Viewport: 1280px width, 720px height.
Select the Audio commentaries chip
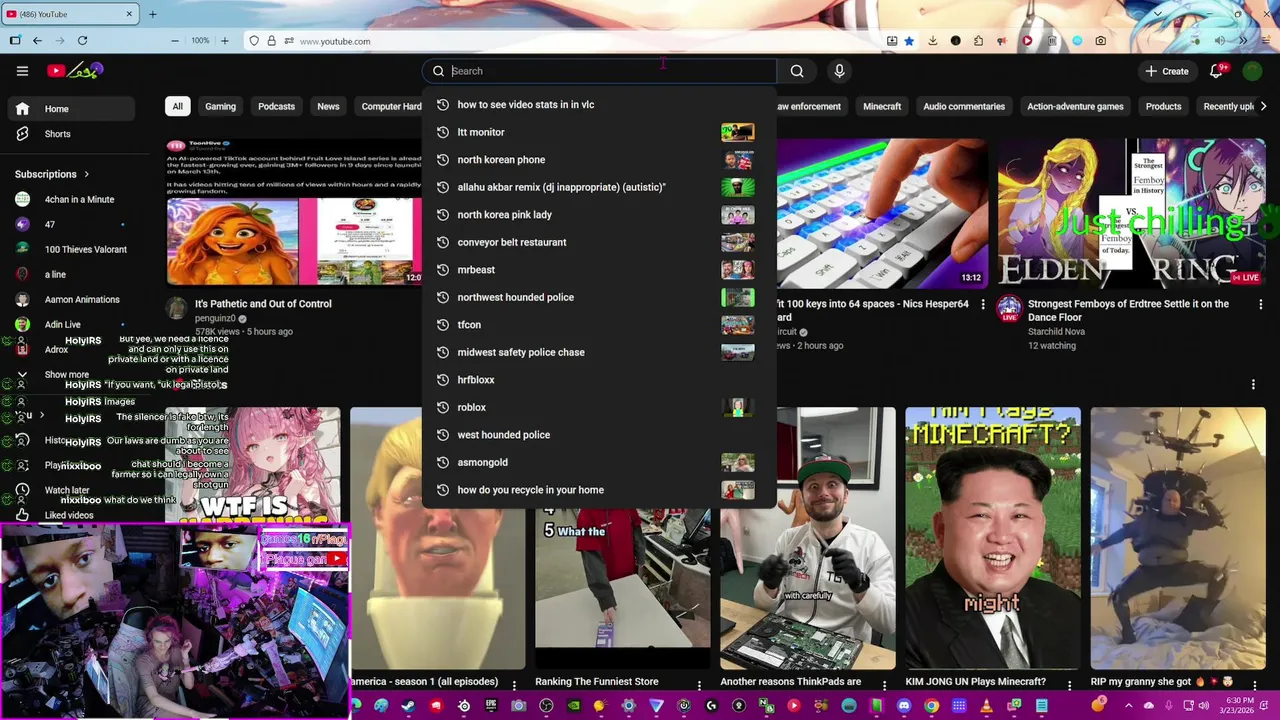pos(964,106)
